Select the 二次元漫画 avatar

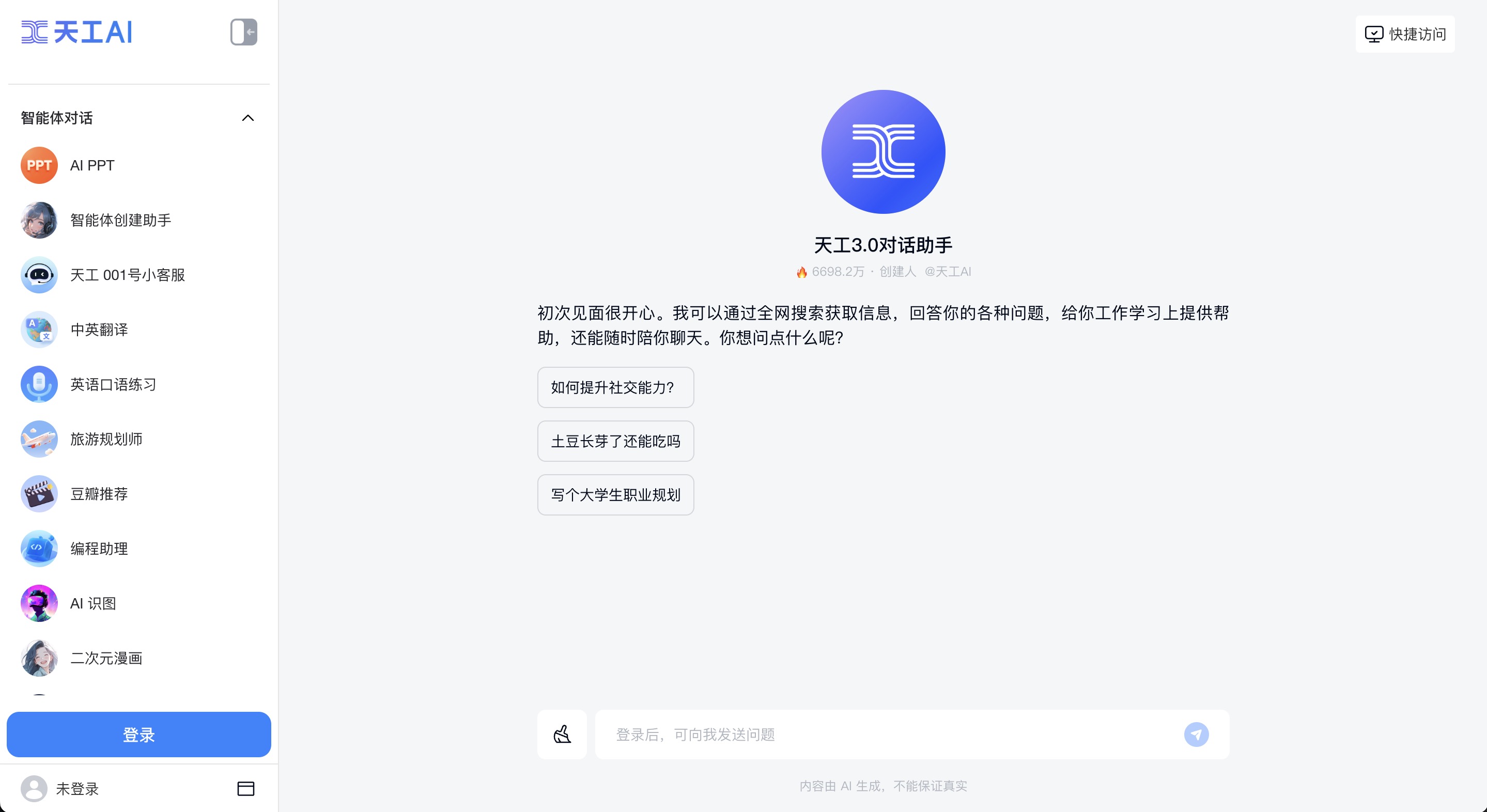click(x=39, y=658)
